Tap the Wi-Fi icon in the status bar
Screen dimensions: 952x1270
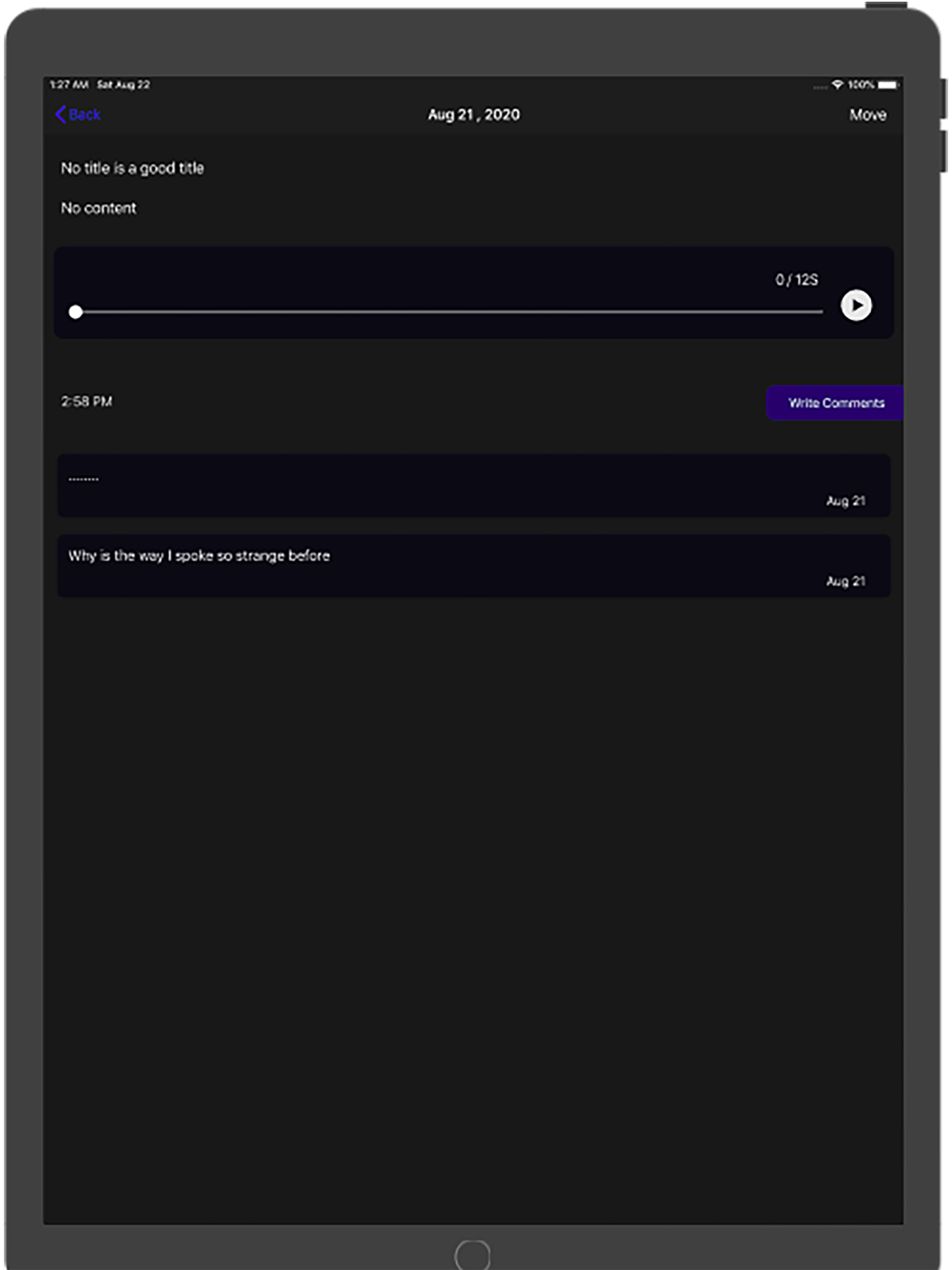838,85
